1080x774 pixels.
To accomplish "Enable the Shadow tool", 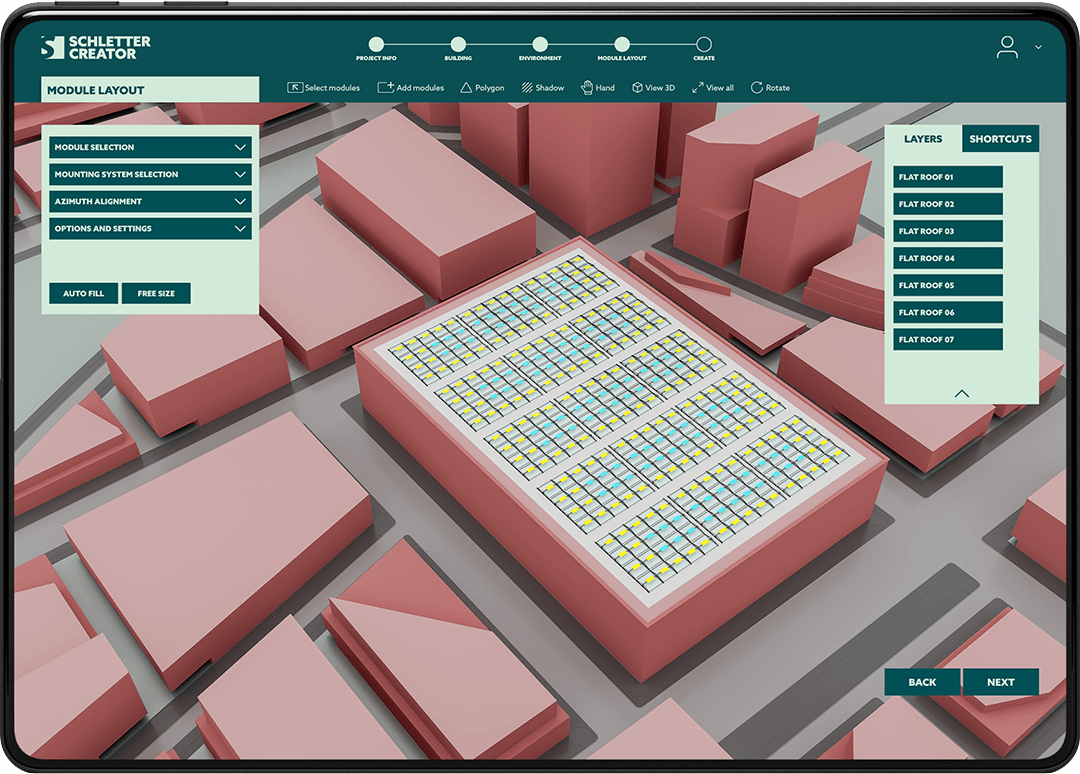I will (x=527, y=88).
